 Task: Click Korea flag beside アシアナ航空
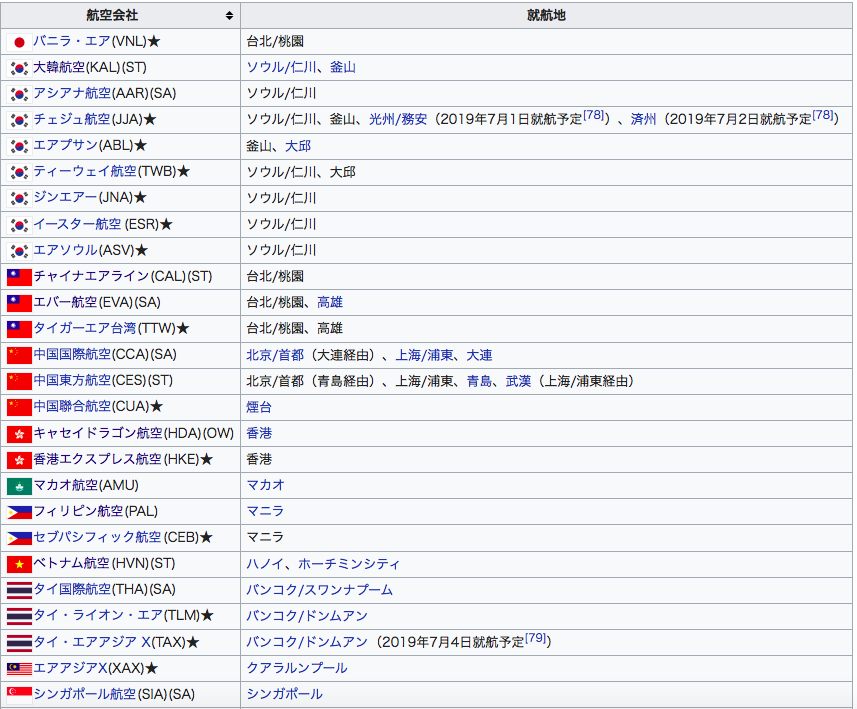pyautogui.click(x=19, y=94)
